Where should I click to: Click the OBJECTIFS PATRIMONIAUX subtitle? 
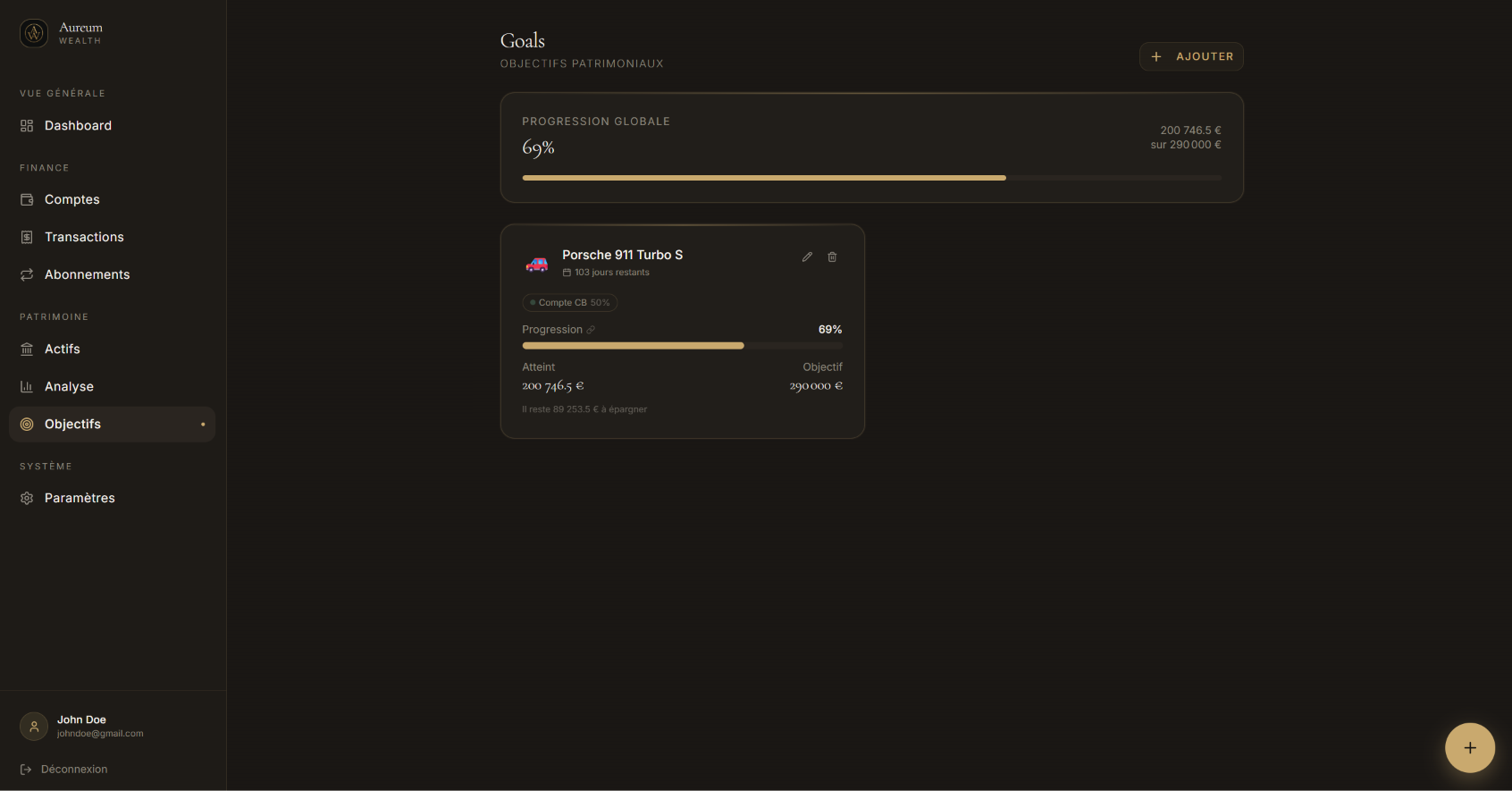[582, 64]
